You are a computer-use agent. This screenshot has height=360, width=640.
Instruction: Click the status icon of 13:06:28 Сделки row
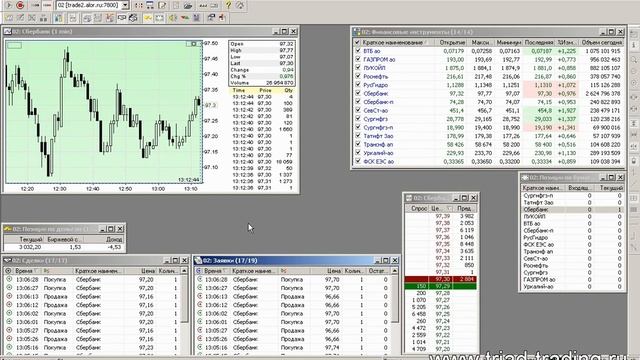tap(9, 279)
